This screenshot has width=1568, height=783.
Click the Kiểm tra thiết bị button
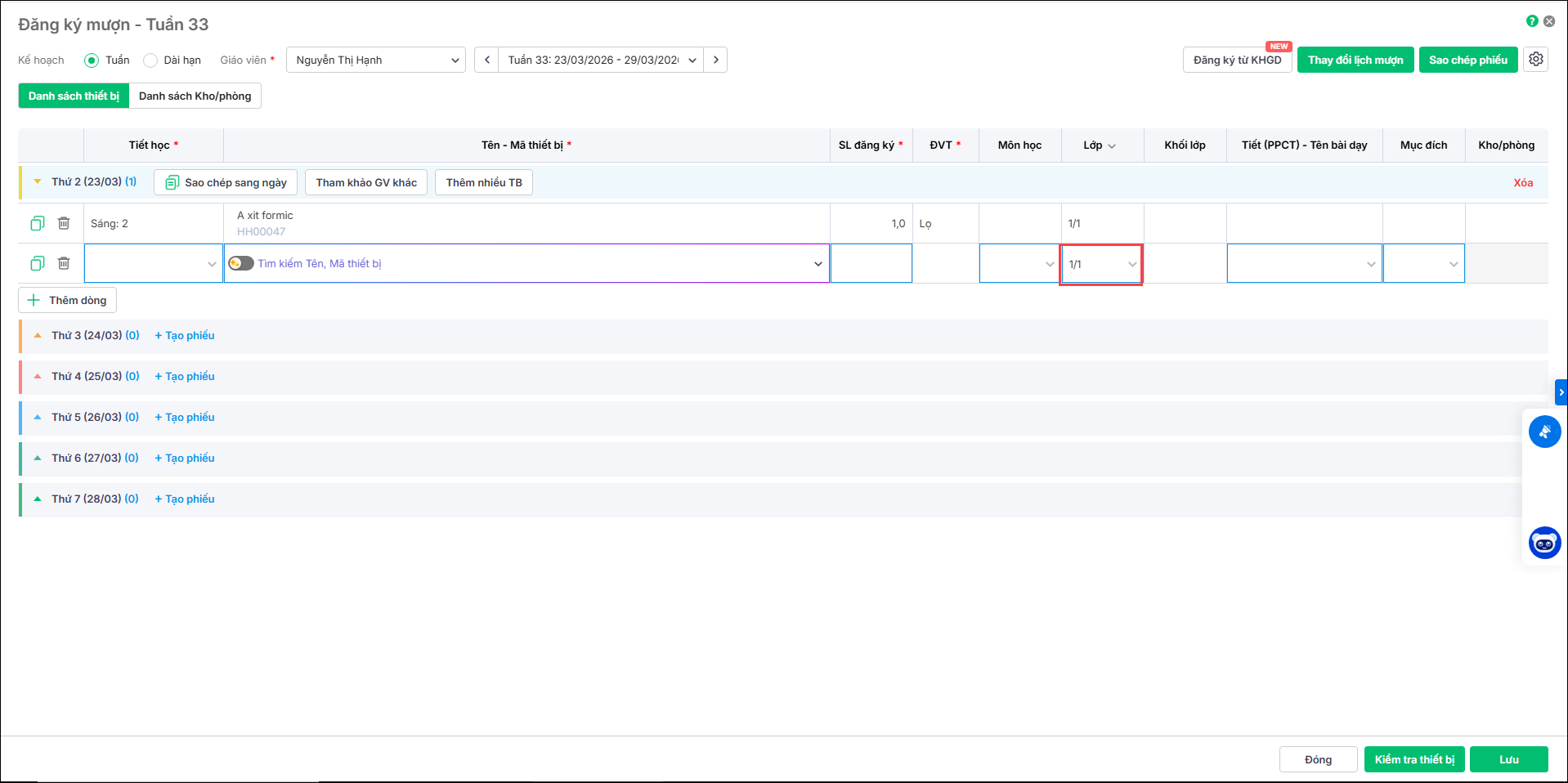pyautogui.click(x=1414, y=759)
